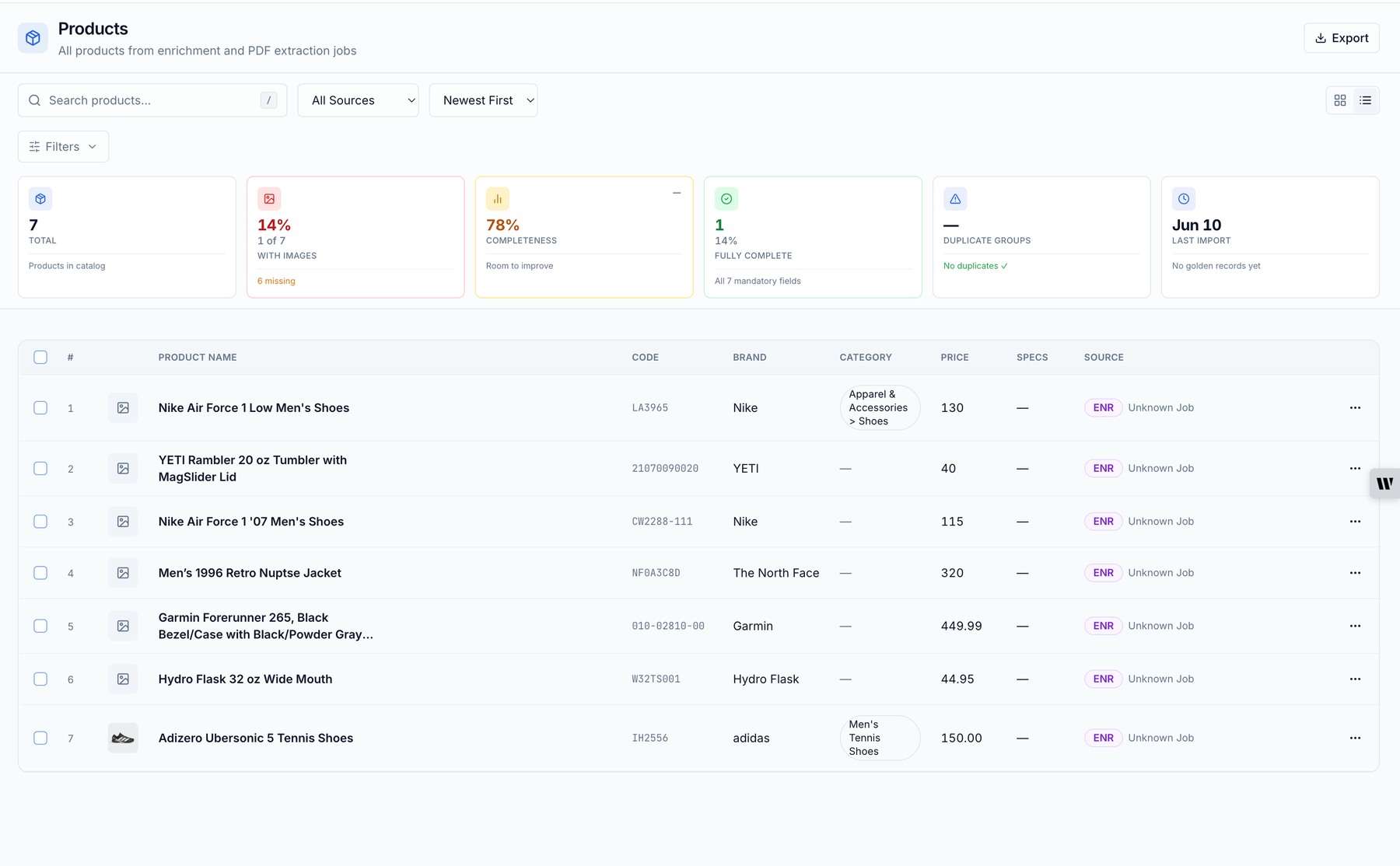The image size is (1400, 866).
Task: Click the Duplicate Groups warning icon
Action: 955,199
